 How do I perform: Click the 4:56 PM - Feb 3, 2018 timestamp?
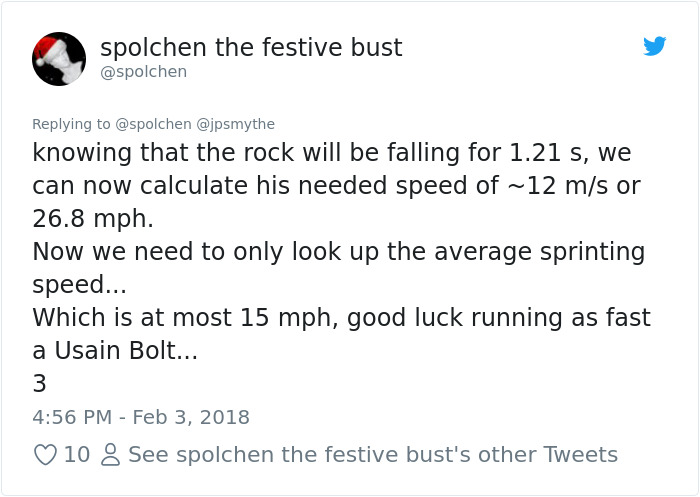tap(141, 416)
